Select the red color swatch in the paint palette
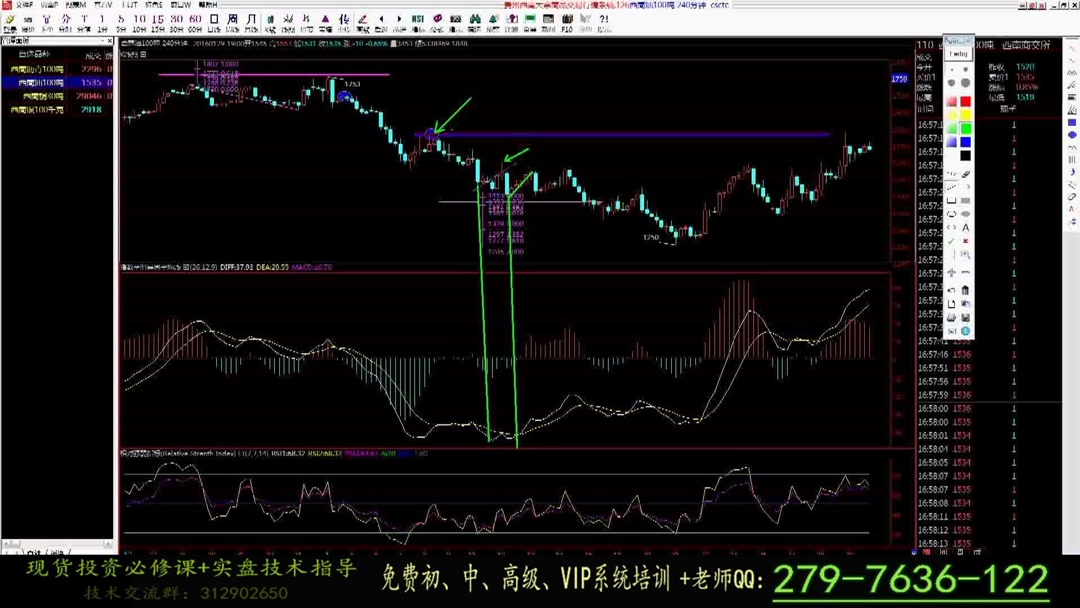 tap(965, 100)
